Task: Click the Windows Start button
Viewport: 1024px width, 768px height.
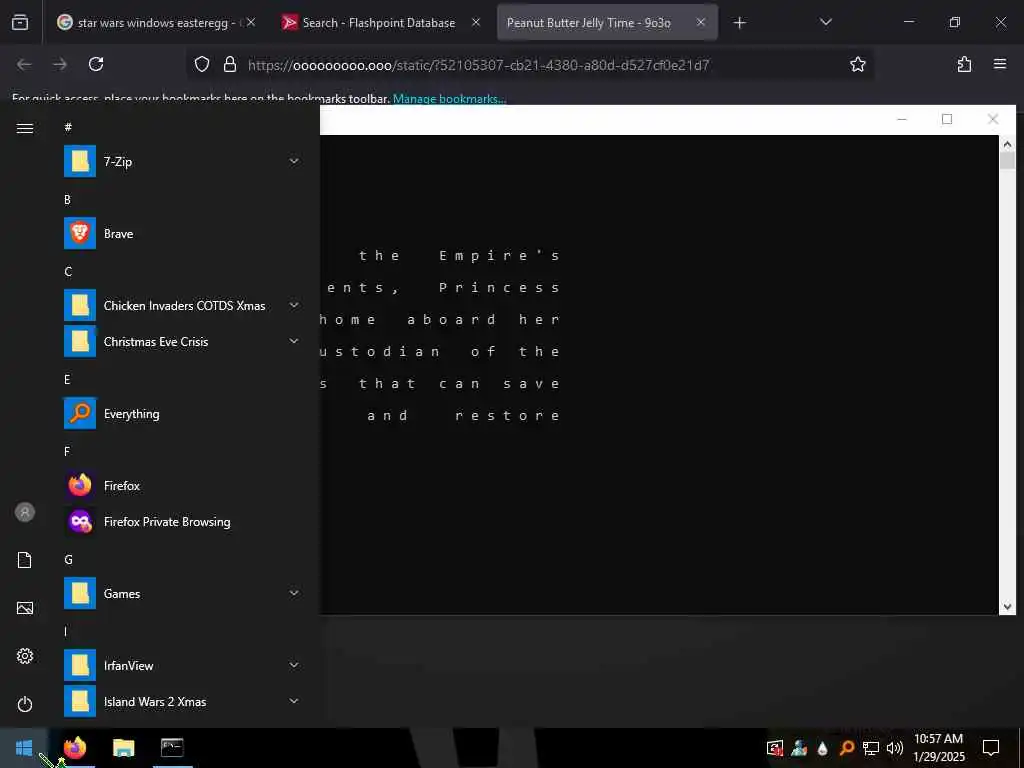Action: point(24,748)
